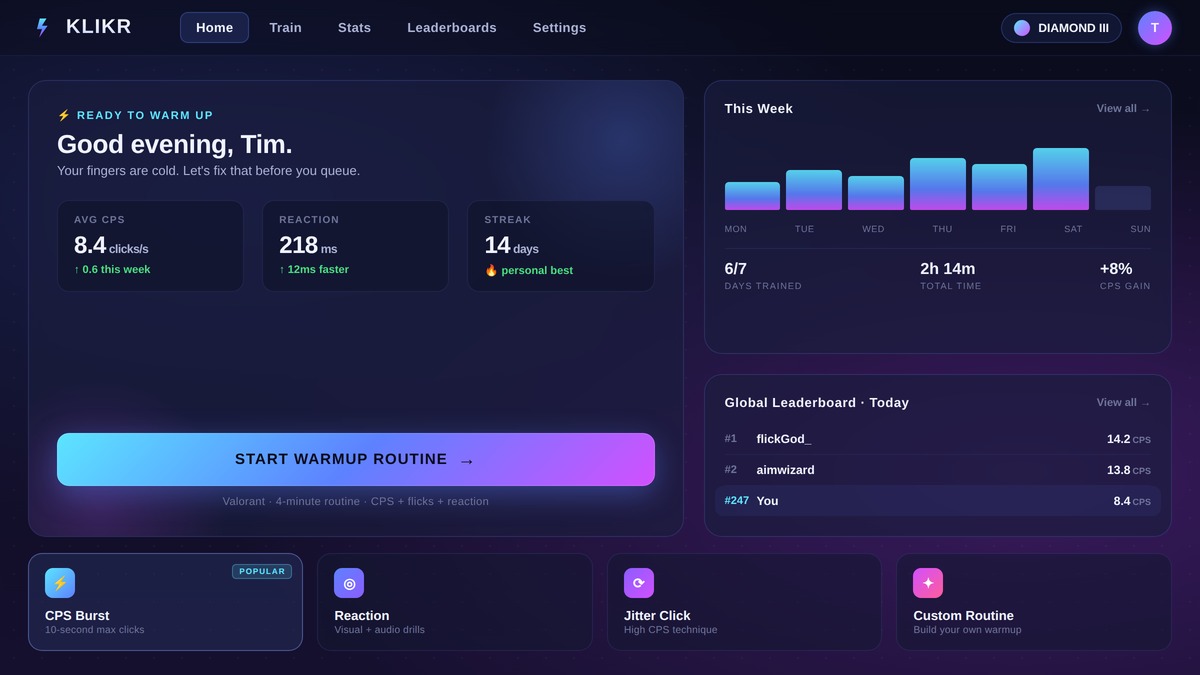Open the Stats tab
Image resolution: width=1200 pixels, height=675 pixels.
pos(354,28)
